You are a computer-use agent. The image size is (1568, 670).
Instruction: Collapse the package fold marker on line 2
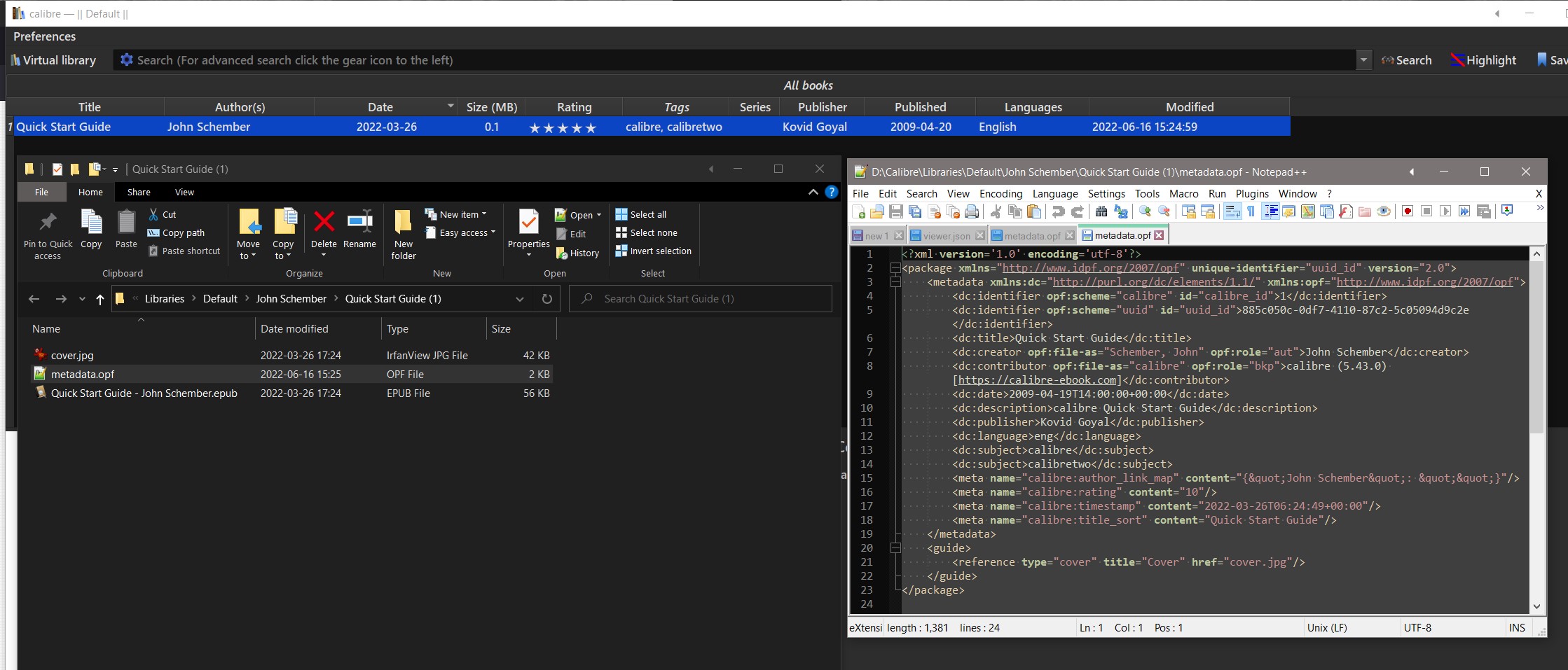pos(895,268)
